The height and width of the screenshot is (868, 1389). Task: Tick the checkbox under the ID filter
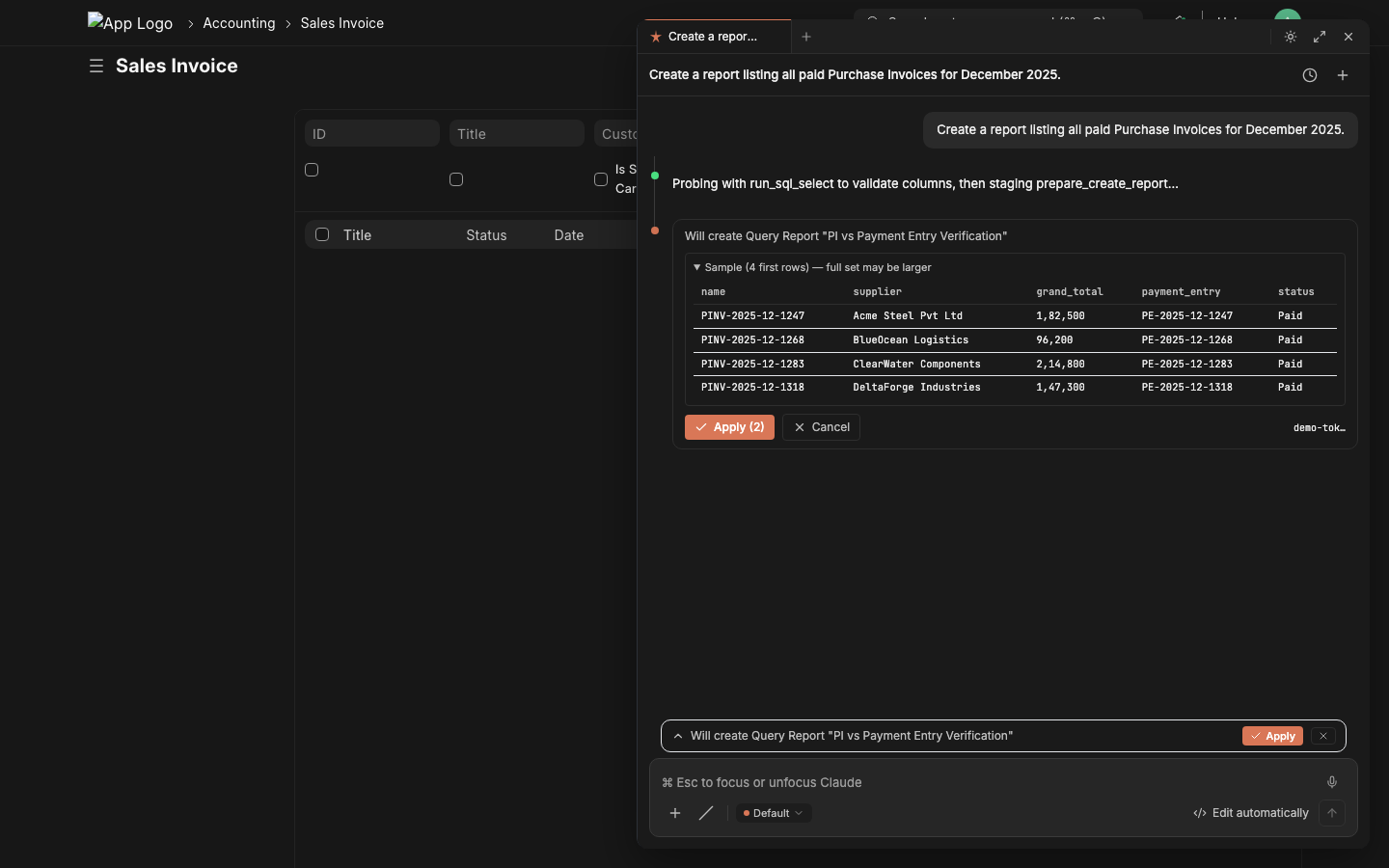tap(312, 170)
